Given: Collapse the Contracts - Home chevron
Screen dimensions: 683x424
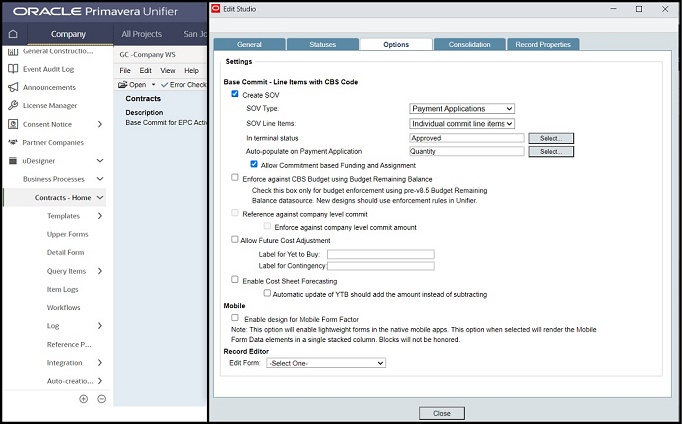Looking at the screenshot, I should 100,197.
